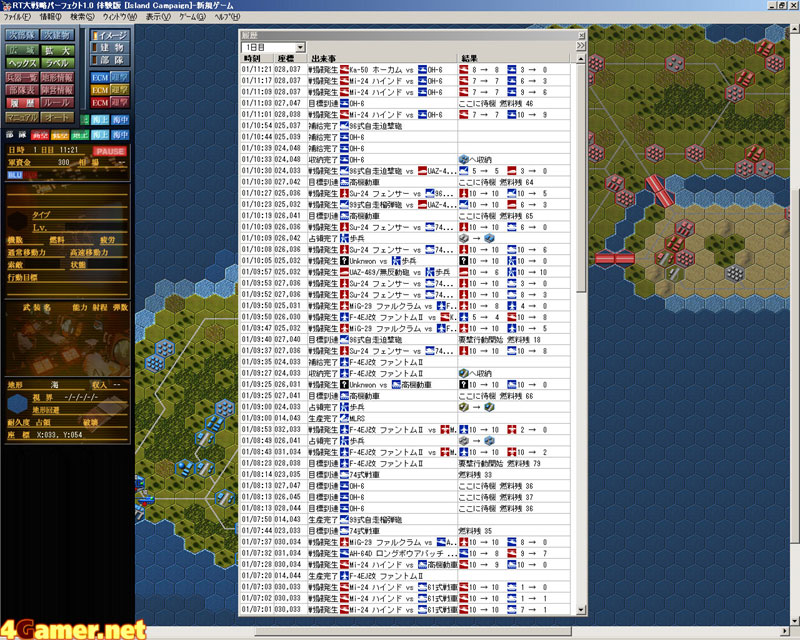This screenshot has height=640, width=800.
Task: Toggle the yellow ECM button
Action: coord(100,90)
